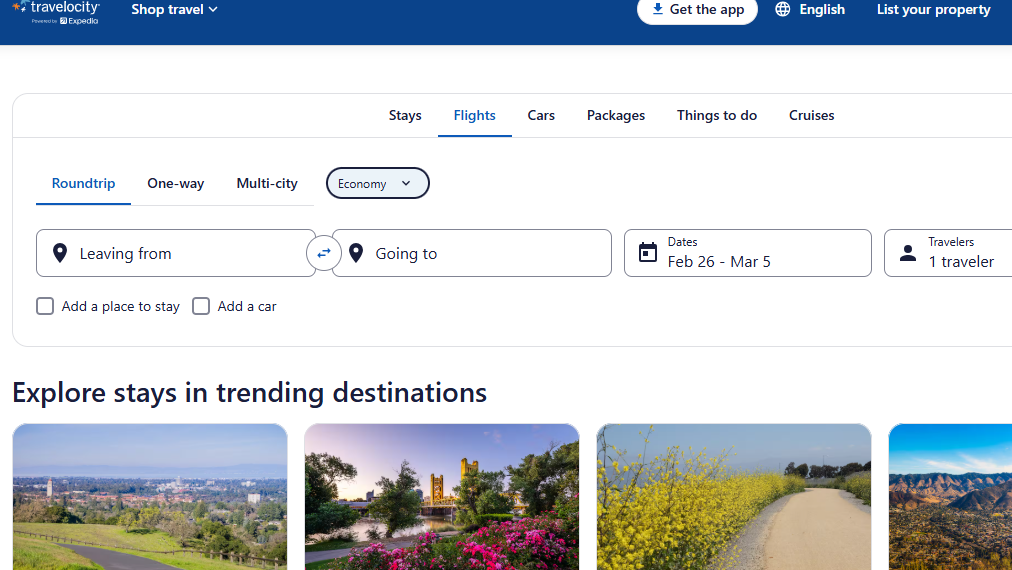This screenshot has width=1012, height=570.
Task: Select the One-way trip tab
Action: [x=176, y=183]
